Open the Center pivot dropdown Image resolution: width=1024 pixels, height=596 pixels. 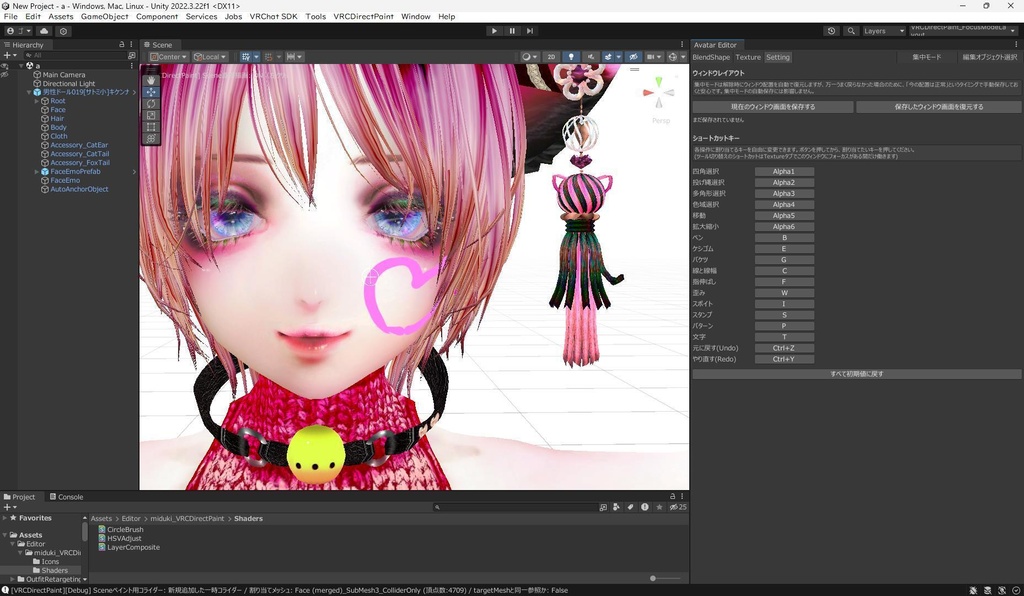pyautogui.click(x=168, y=57)
